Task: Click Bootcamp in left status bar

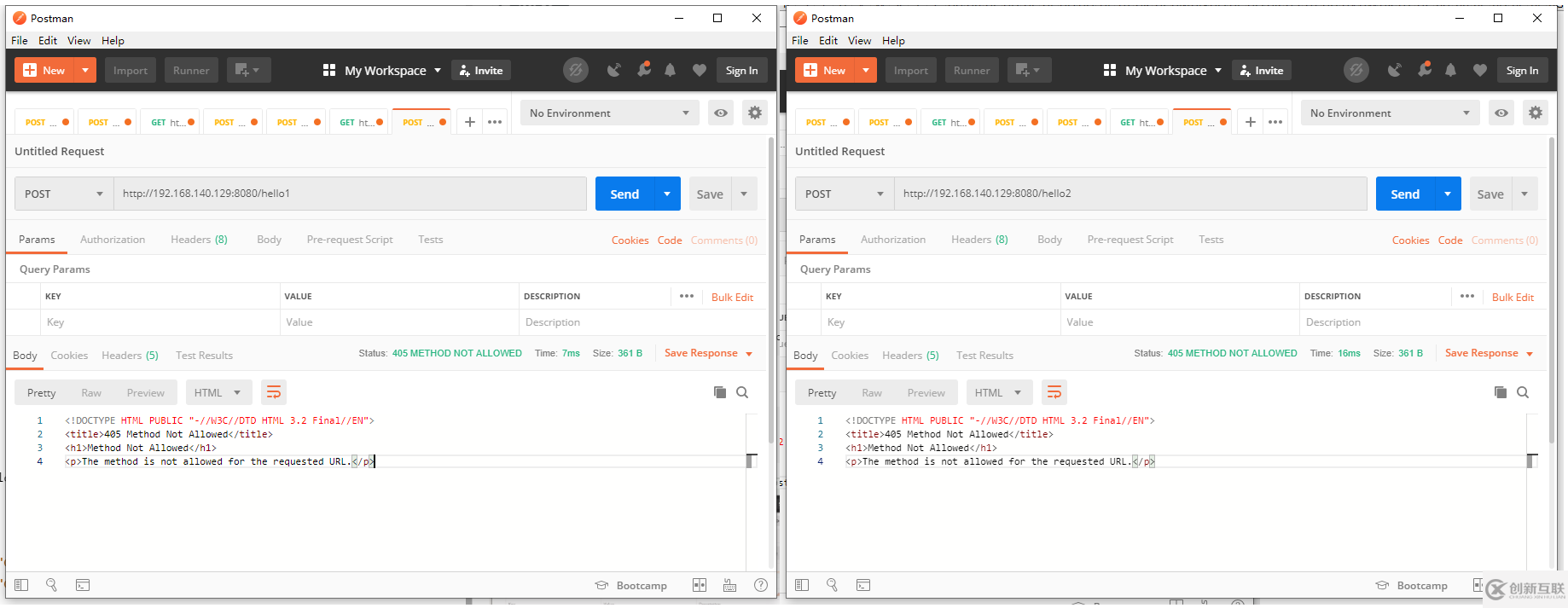Action: tap(631, 585)
